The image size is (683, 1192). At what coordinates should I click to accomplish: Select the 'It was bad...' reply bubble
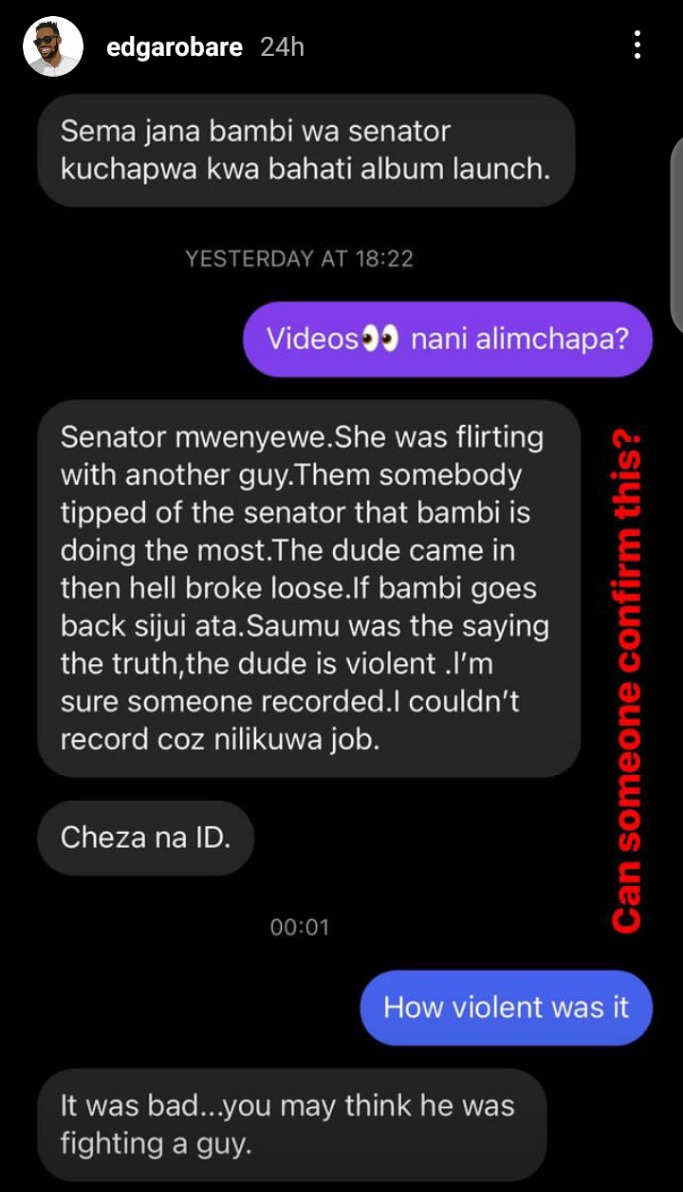coord(292,1124)
